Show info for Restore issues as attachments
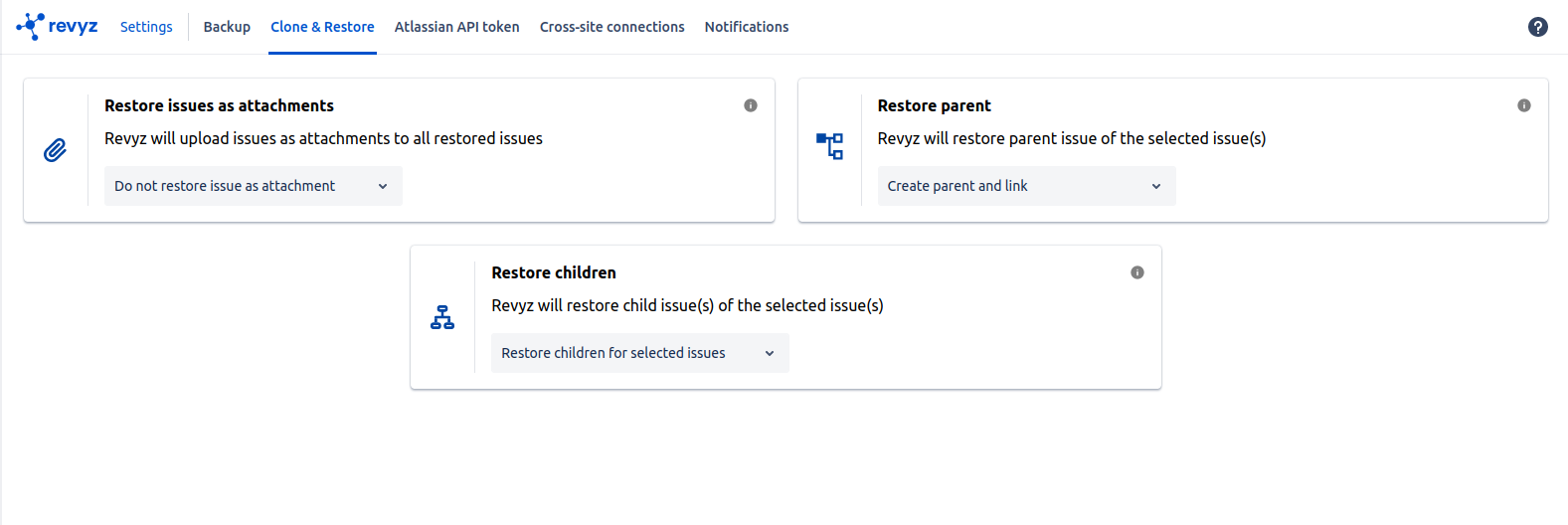Viewport: 1568px width, 525px height. 751,105
